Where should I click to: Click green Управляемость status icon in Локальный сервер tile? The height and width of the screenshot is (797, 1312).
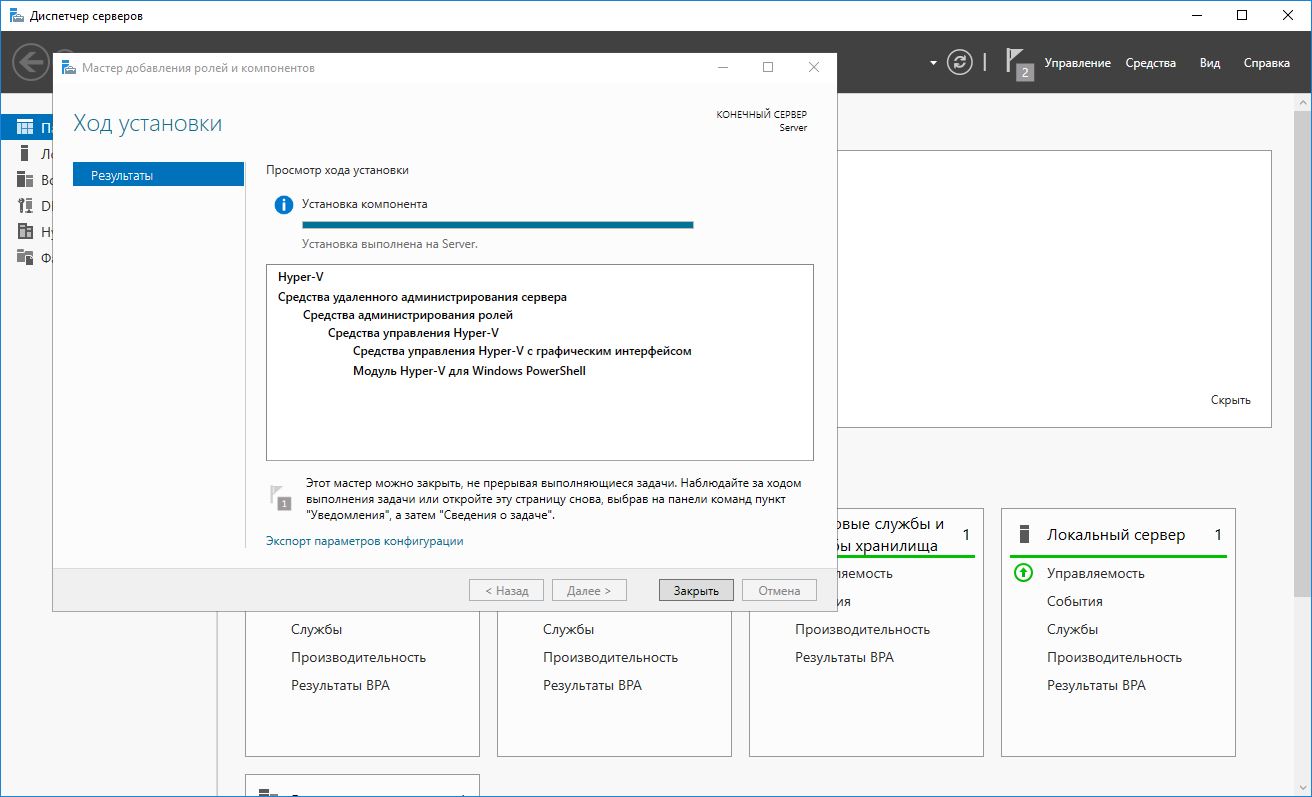1023,573
